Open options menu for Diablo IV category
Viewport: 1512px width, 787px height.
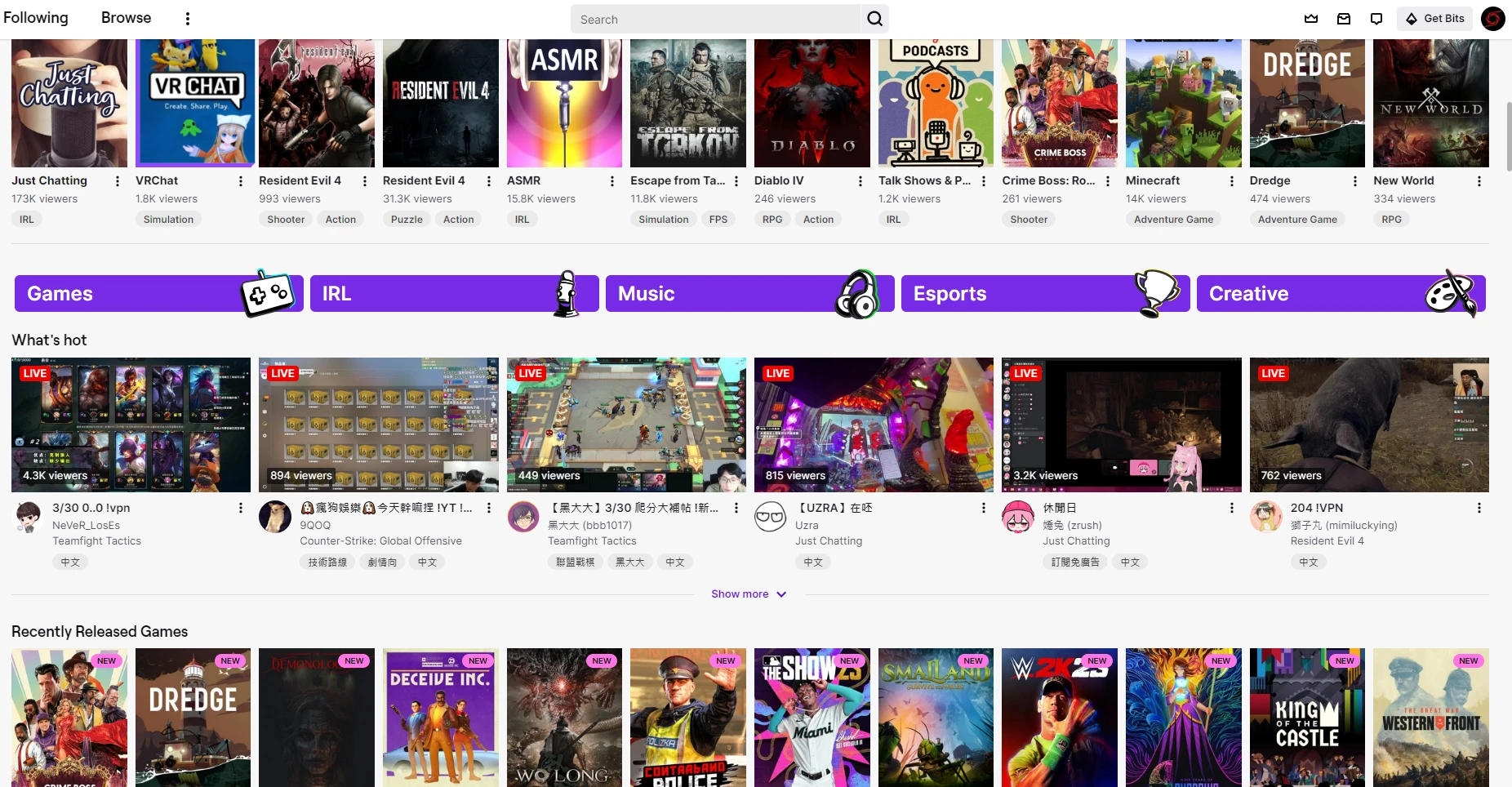[x=860, y=181]
